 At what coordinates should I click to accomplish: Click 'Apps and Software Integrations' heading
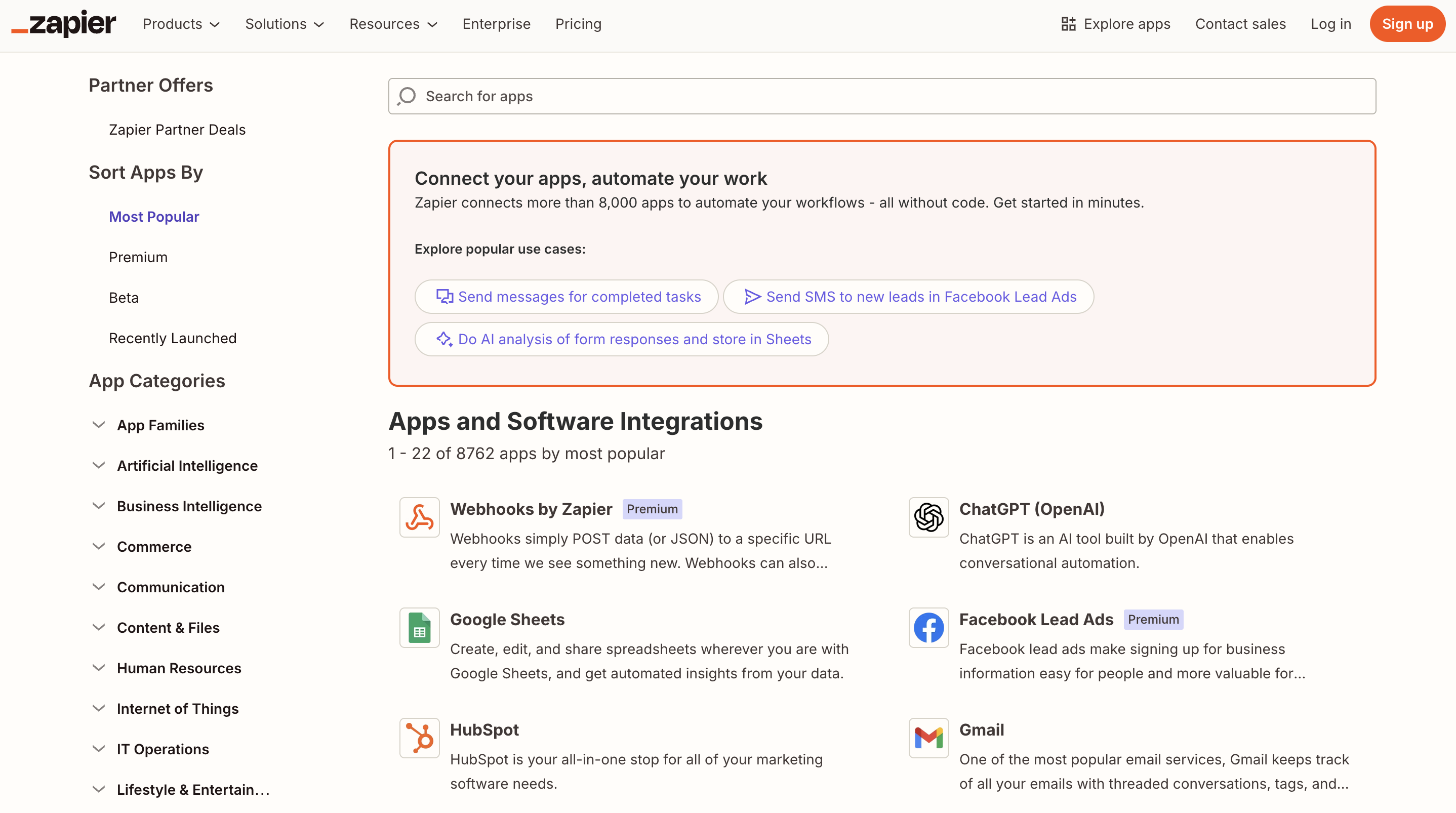tap(576, 421)
